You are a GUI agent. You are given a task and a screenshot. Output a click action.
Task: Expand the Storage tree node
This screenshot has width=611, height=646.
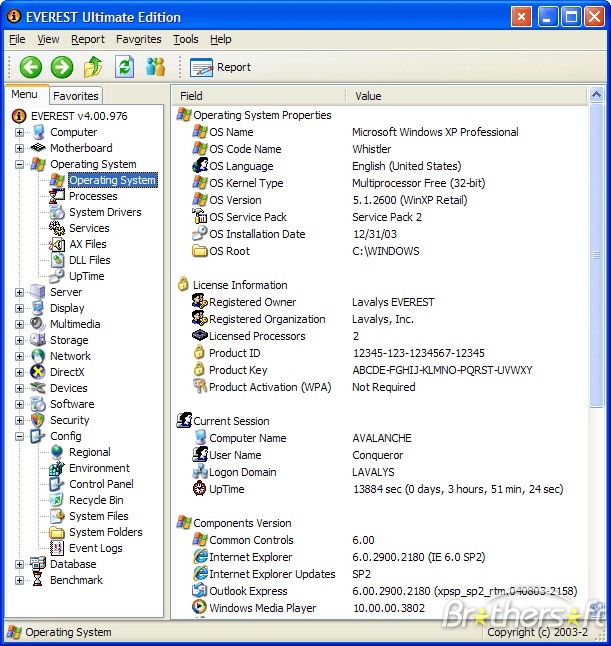[x=19, y=340]
